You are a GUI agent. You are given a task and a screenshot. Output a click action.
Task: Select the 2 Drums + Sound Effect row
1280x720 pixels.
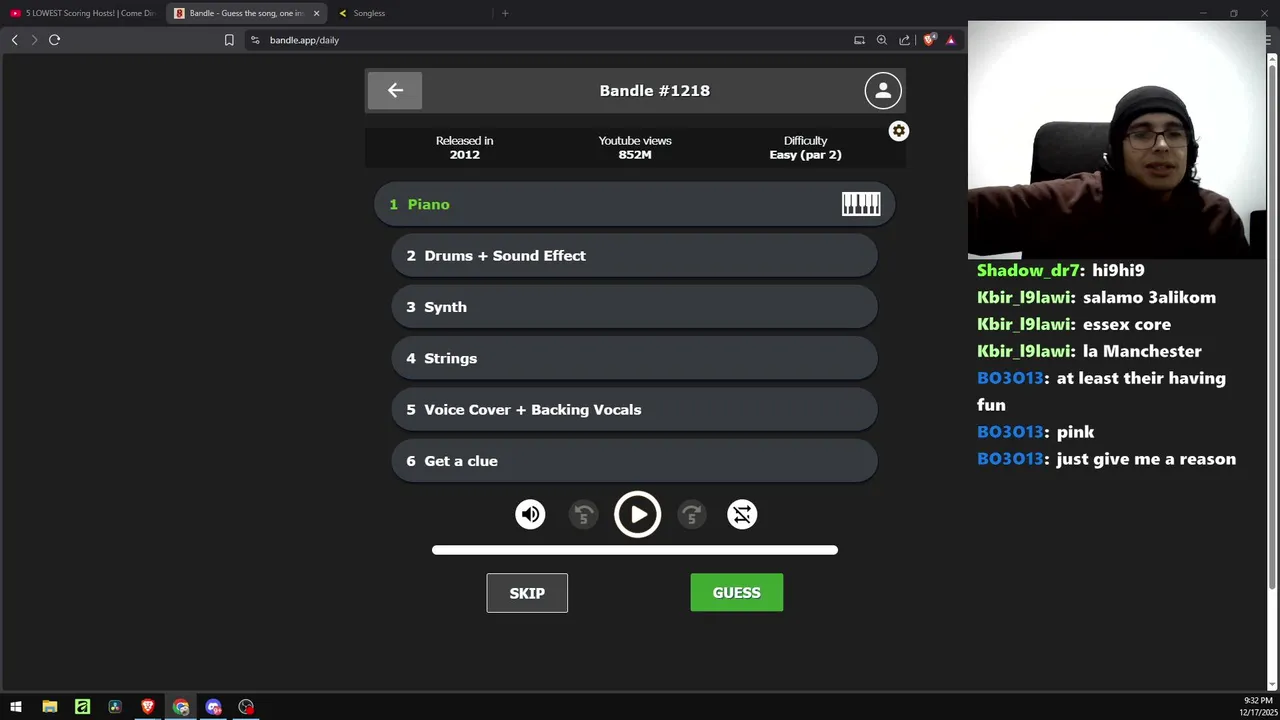[635, 256]
